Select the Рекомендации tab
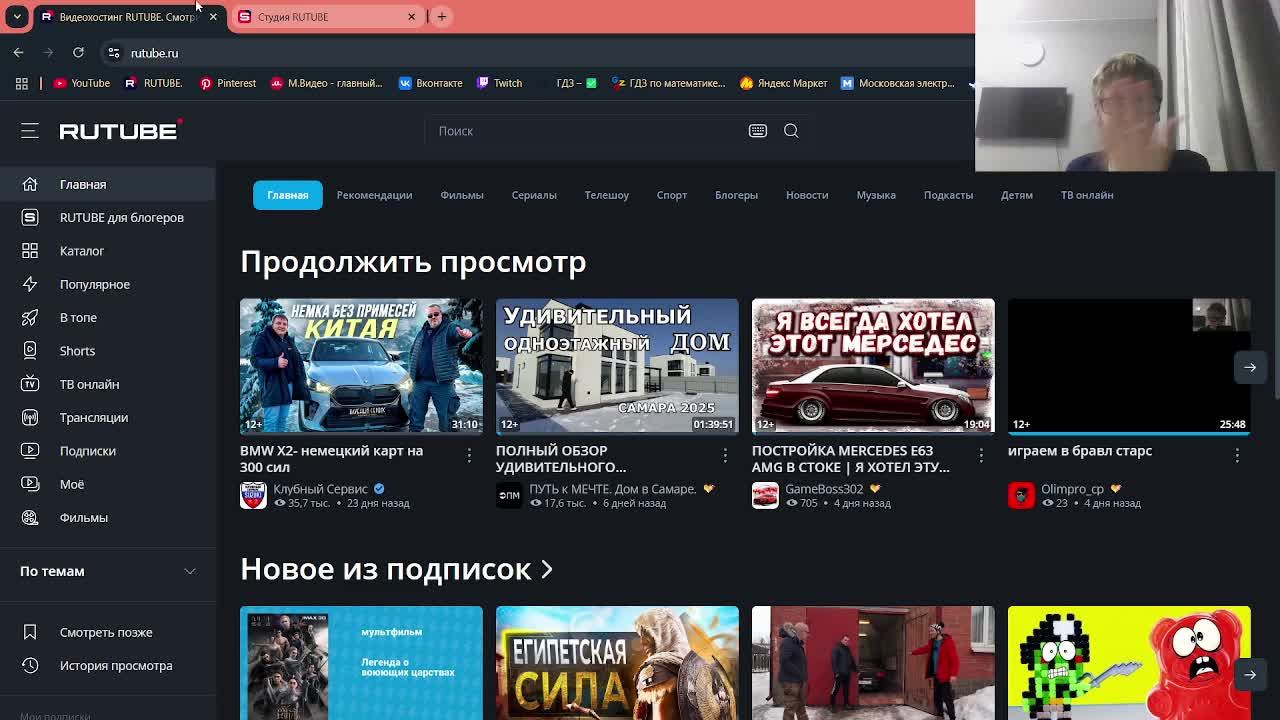Screen dimensions: 1280x720 (x=374, y=195)
